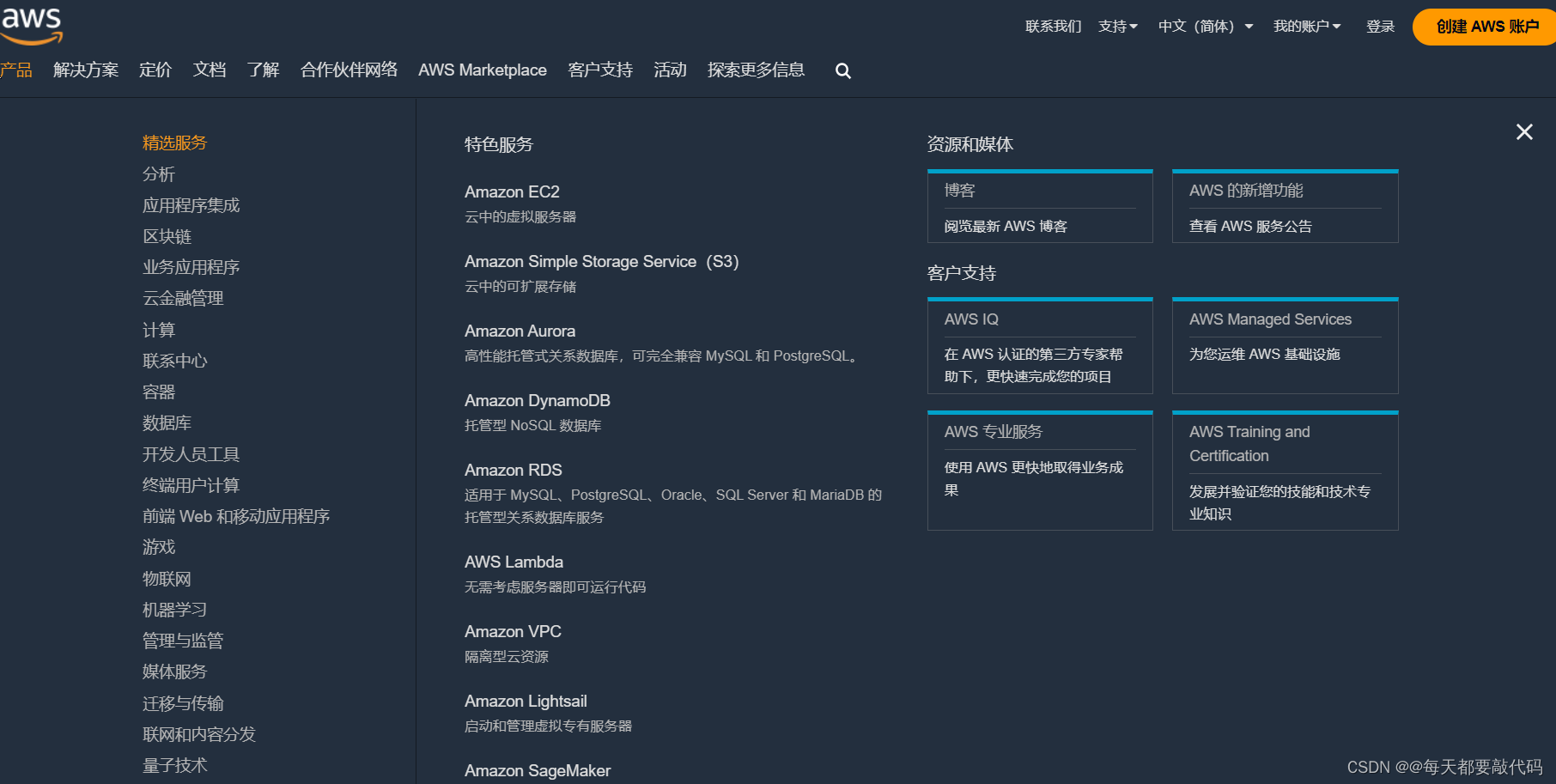Close the products menu panel
The width and height of the screenshot is (1556, 784).
[1524, 131]
